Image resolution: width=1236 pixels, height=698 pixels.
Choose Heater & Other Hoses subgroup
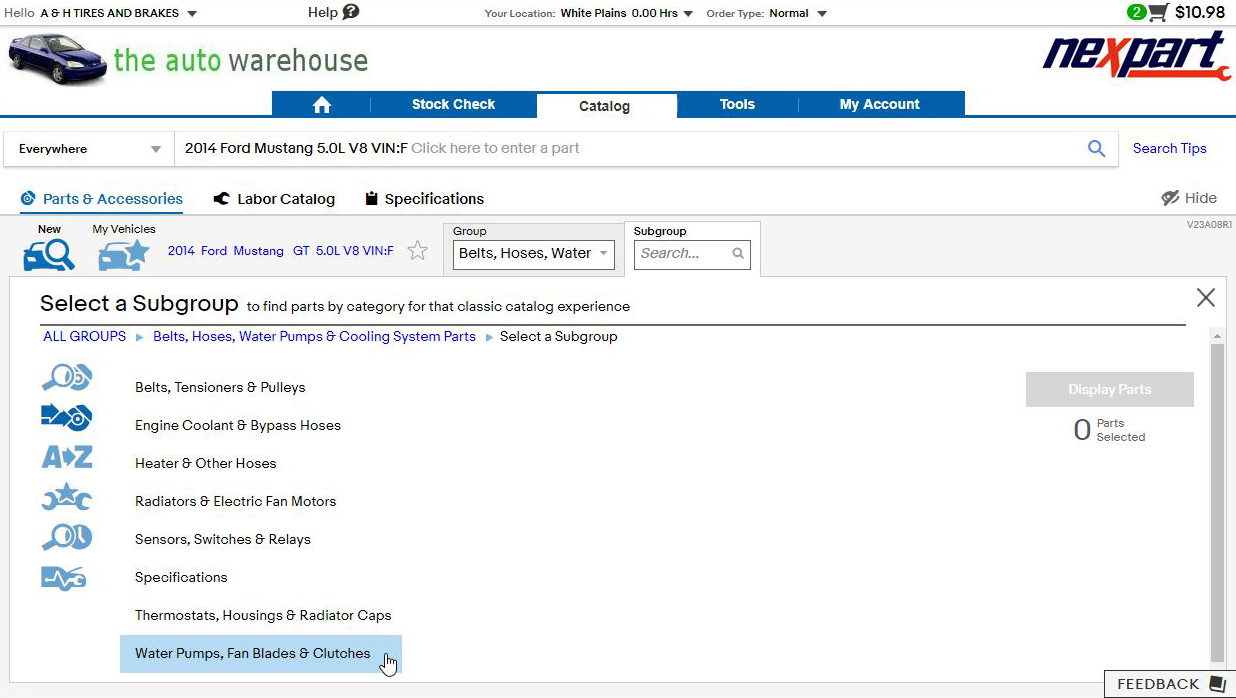click(206, 464)
